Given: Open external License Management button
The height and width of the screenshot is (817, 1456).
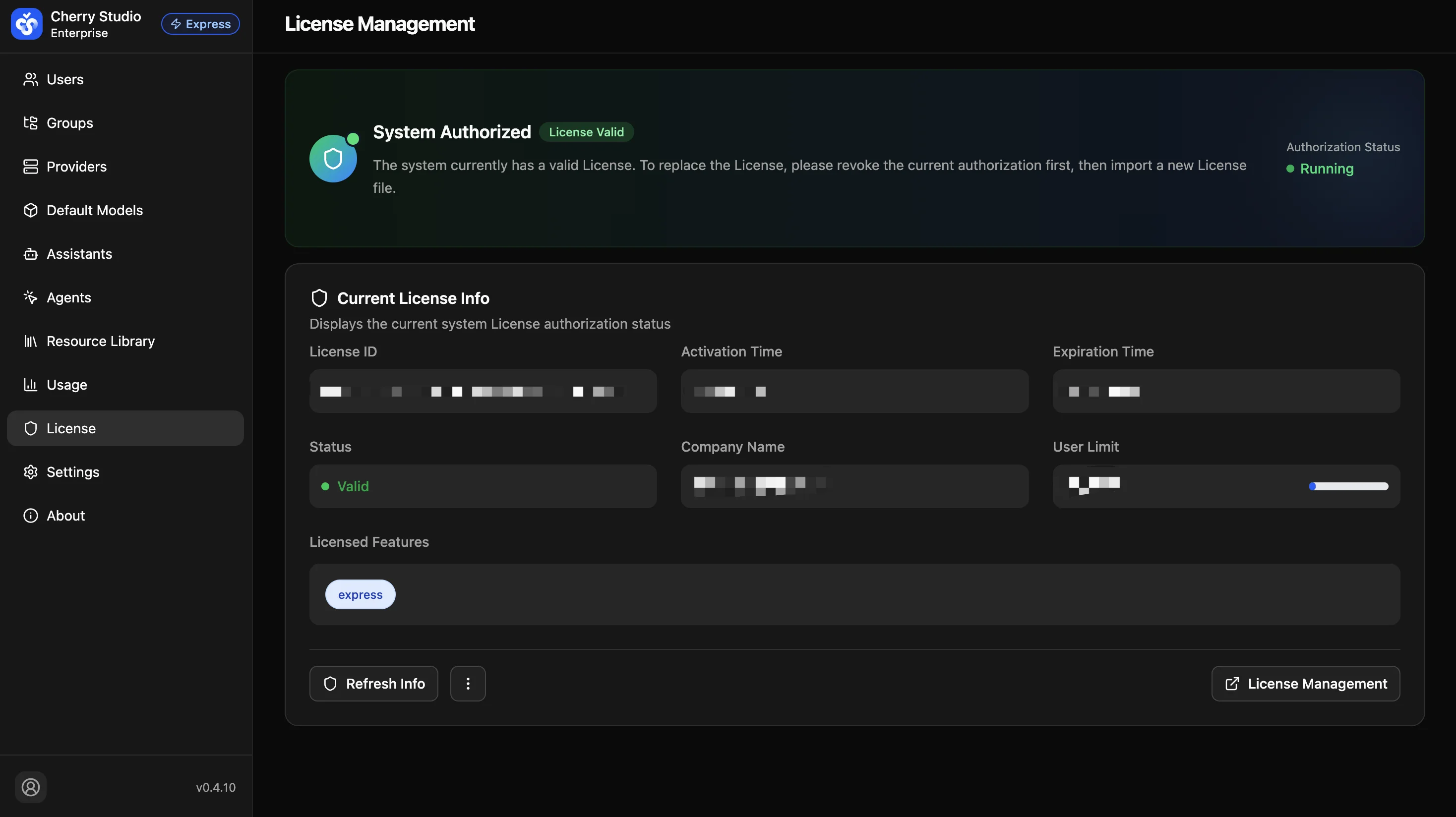Looking at the screenshot, I should point(1306,684).
